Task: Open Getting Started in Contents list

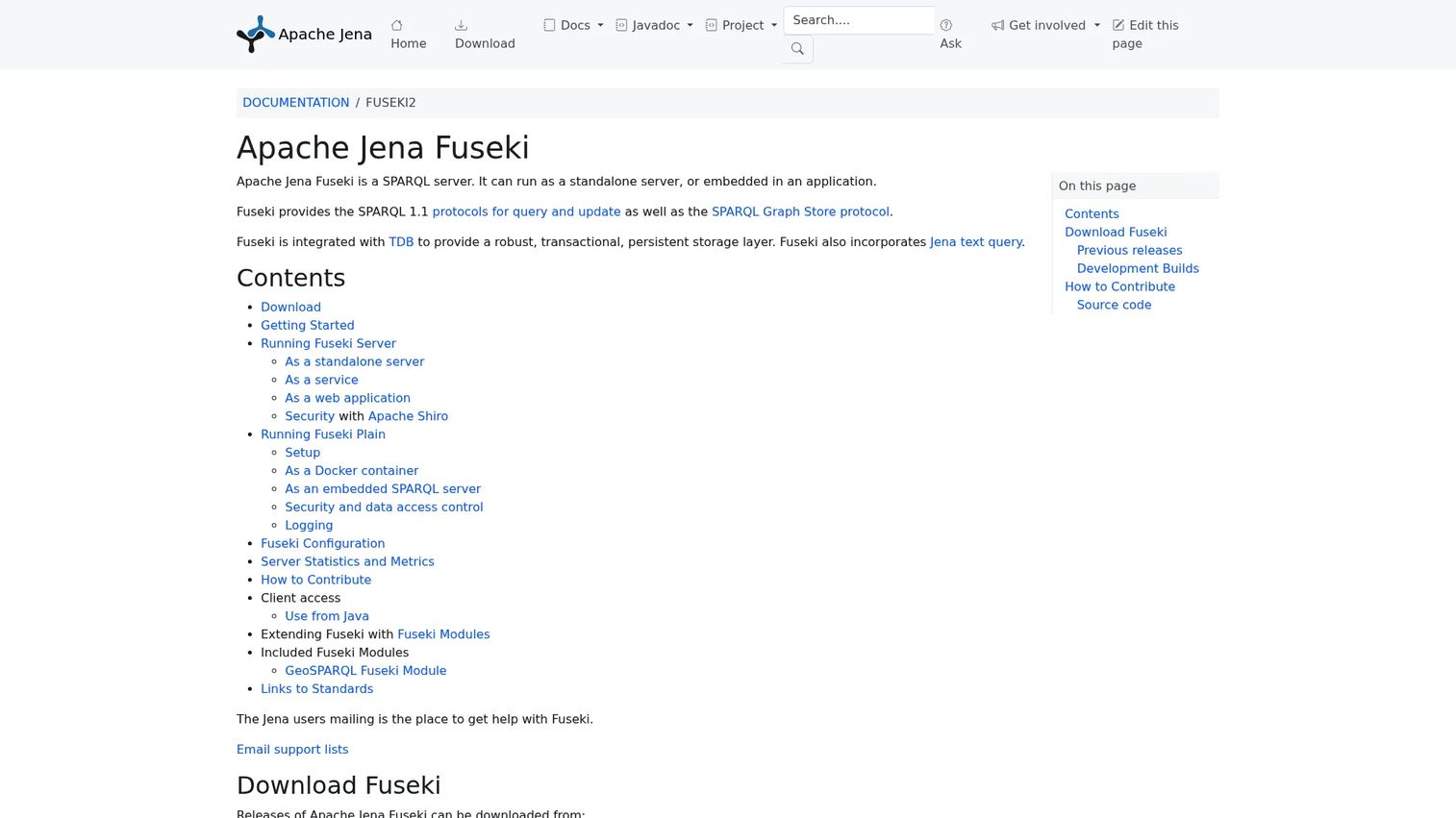Action: 308,325
